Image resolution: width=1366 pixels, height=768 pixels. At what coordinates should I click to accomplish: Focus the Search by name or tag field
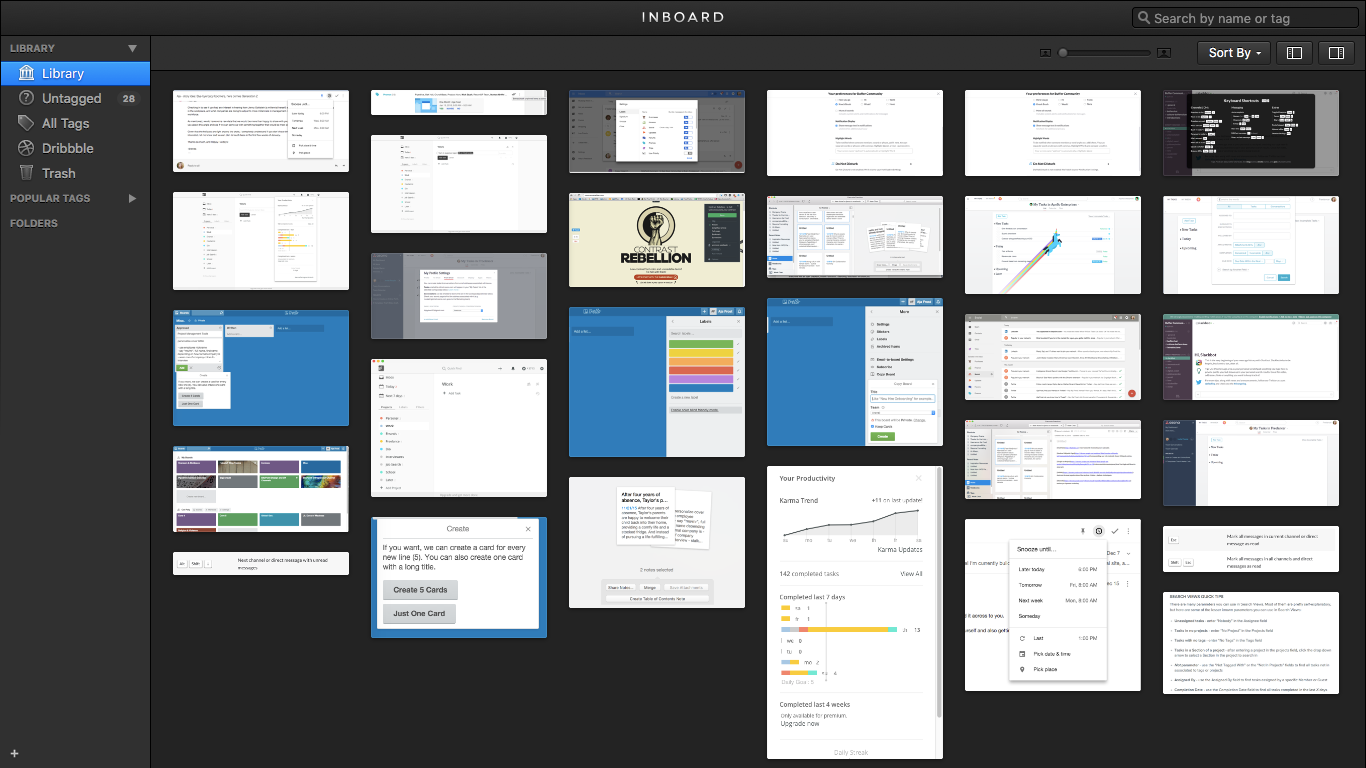pos(1246,18)
